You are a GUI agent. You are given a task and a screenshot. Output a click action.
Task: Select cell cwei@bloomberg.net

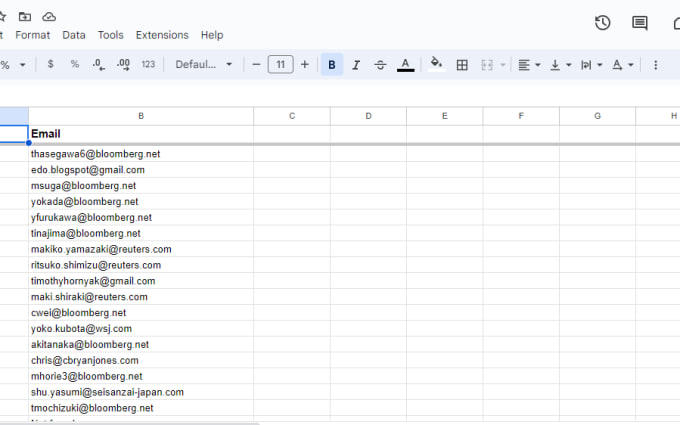141,313
